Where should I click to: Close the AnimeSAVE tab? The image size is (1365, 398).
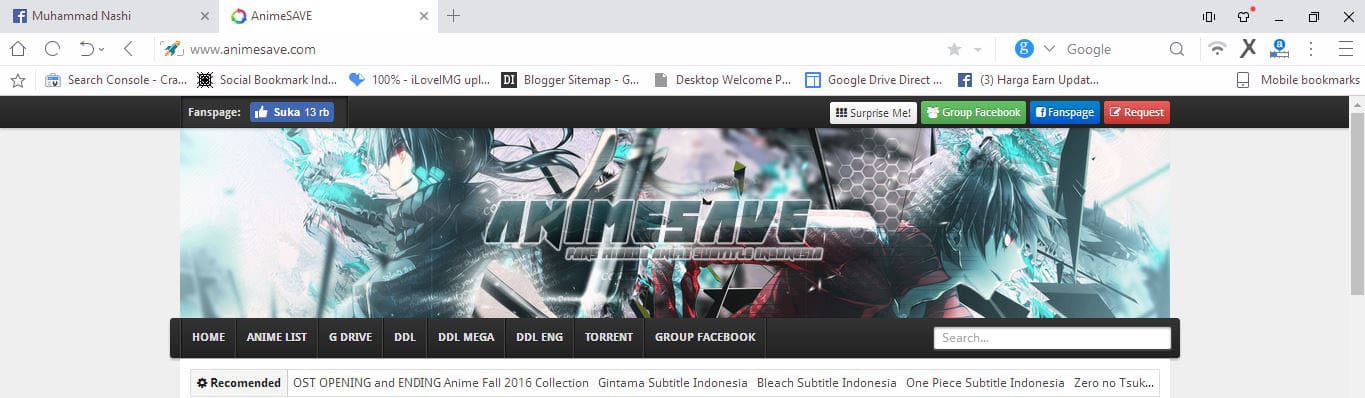point(423,16)
